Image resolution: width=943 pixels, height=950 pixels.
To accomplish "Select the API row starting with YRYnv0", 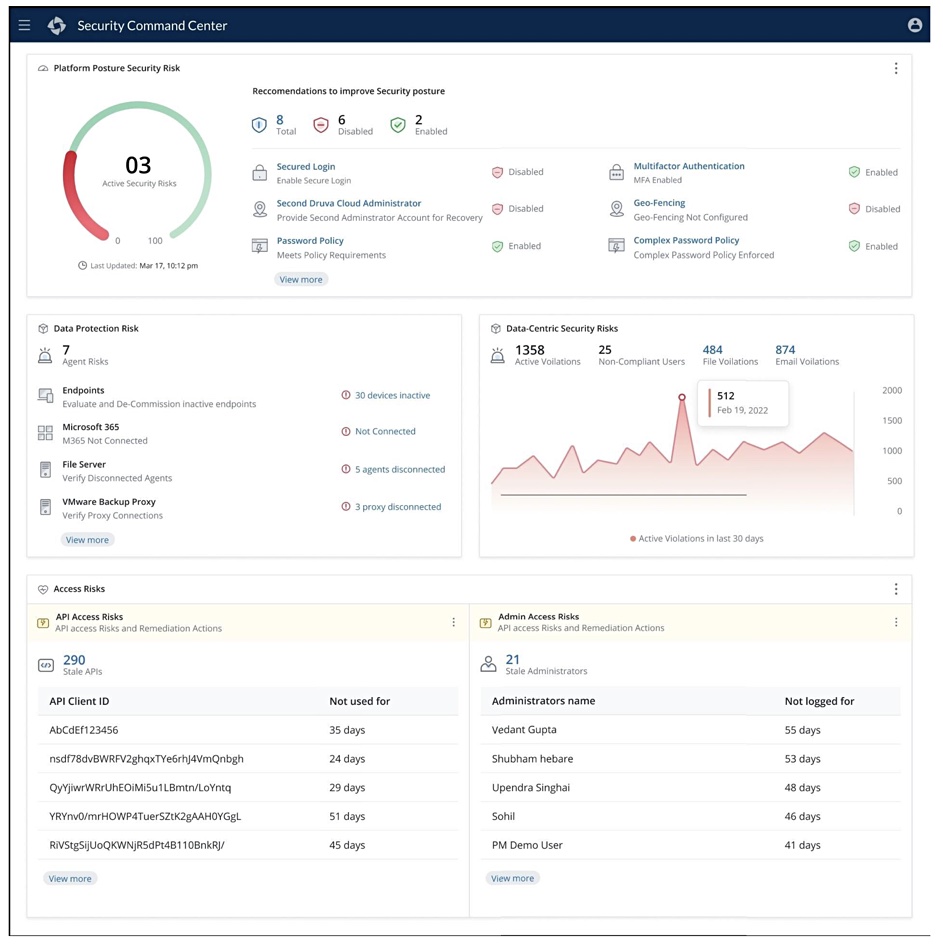I will click(248, 816).
